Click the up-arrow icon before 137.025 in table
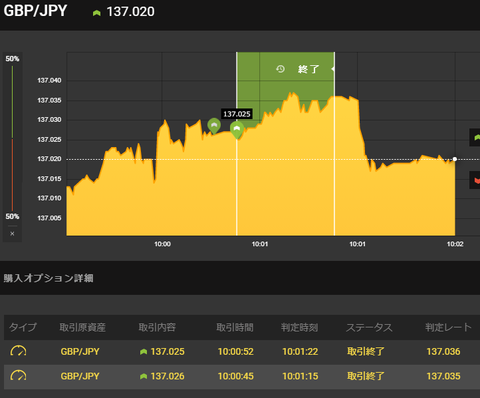The height and width of the screenshot is (398, 480). point(144,352)
